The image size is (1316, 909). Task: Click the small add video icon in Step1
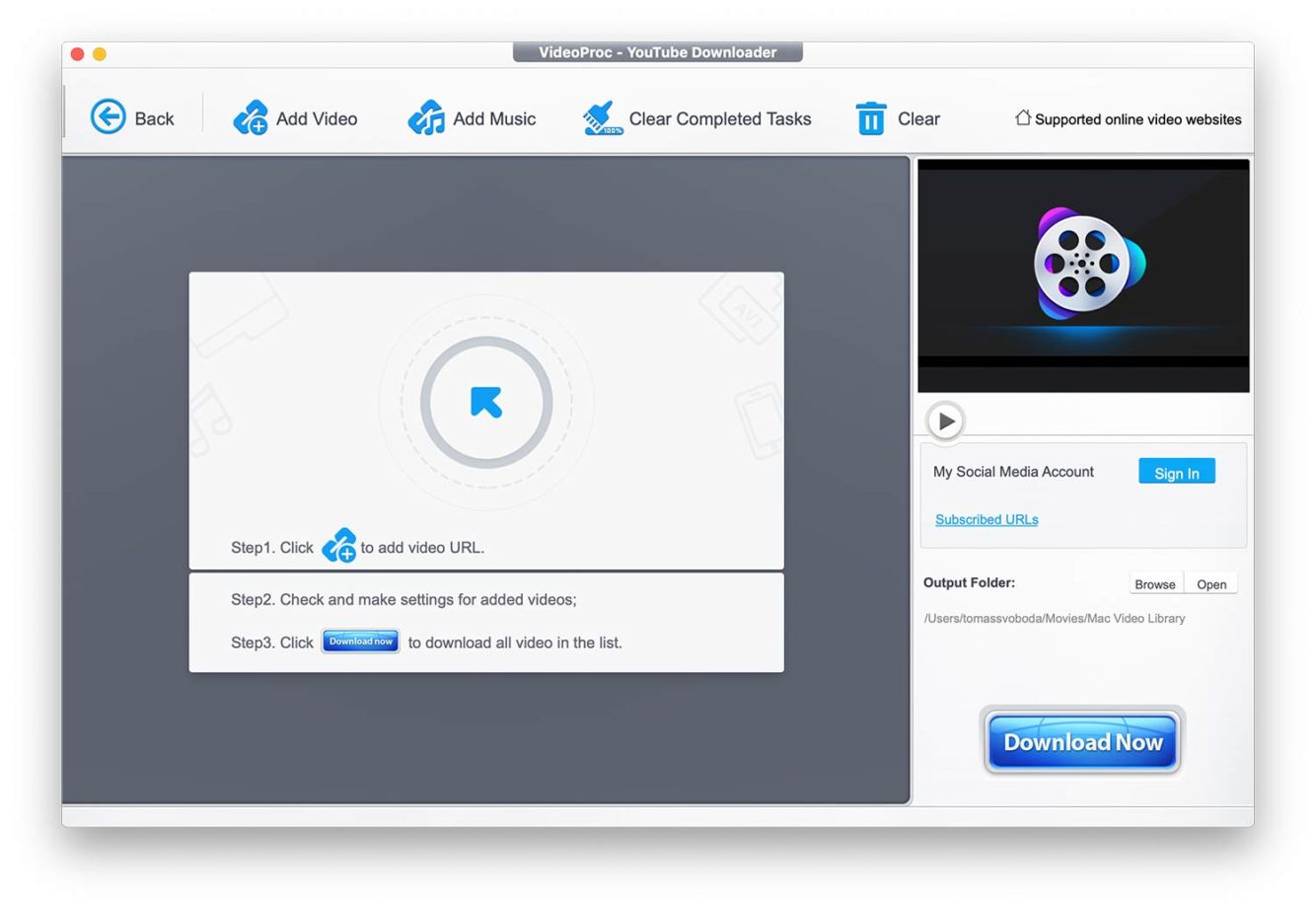[338, 546]
